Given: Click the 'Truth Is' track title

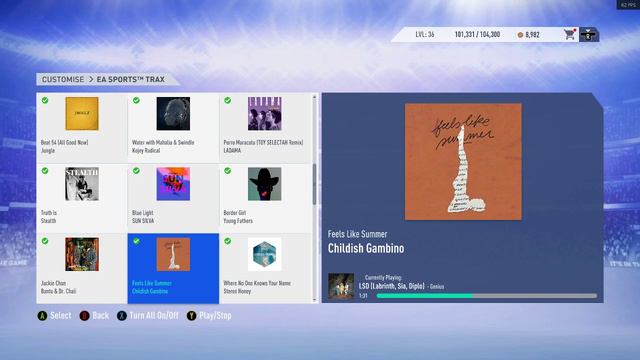Looking at the screenshot, I should (x=49, y=213).
